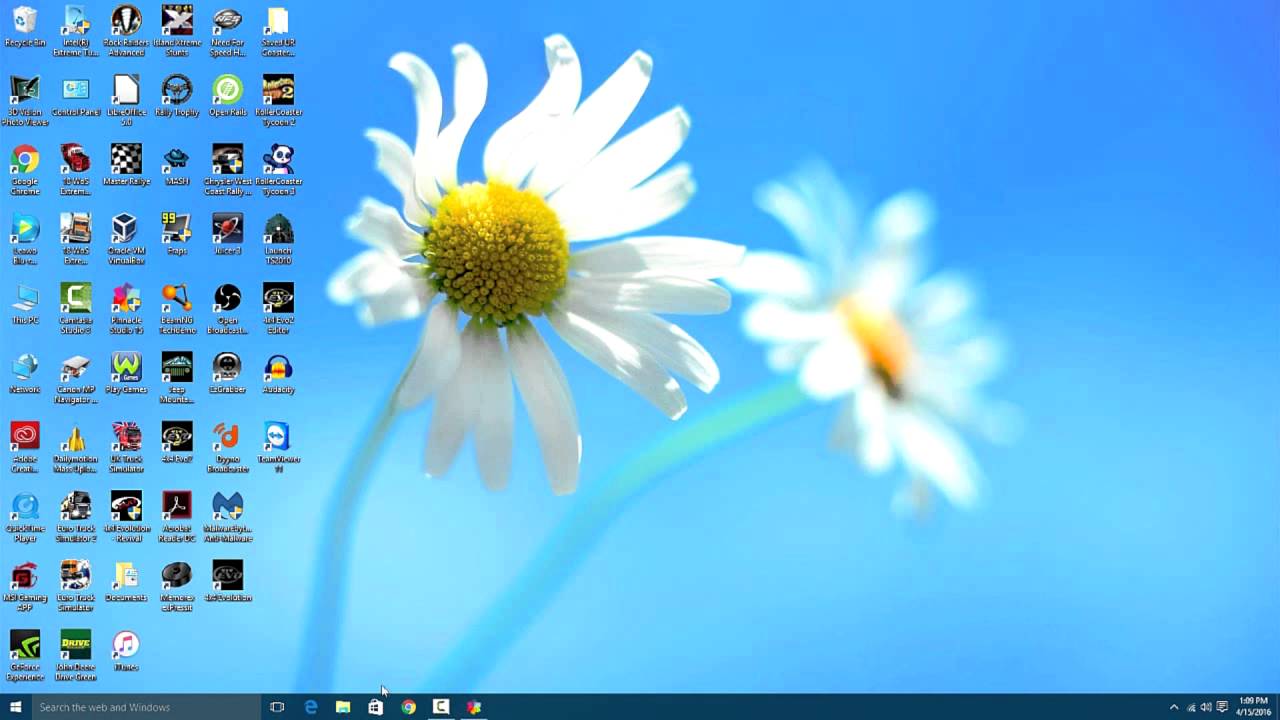Open the Open Broadcaster desktop icon
Viewport: 1280px width, 720px height.
click(228, 308)
